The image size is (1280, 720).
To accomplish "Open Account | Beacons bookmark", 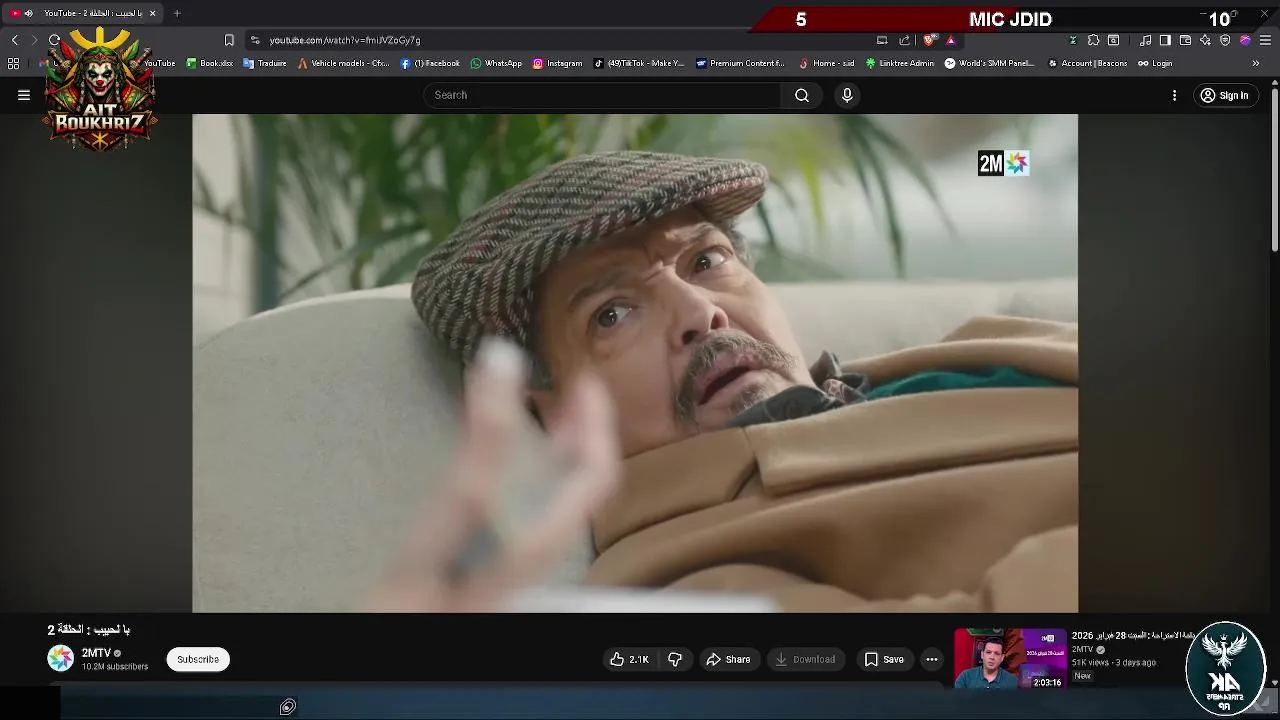I will [x=1088, y=63].
